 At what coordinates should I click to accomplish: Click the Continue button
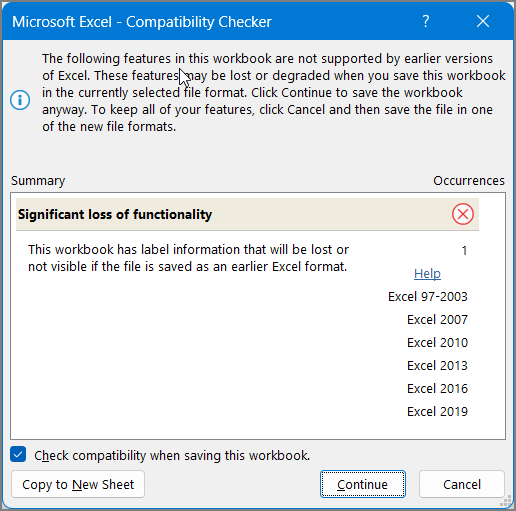[363, 484]
